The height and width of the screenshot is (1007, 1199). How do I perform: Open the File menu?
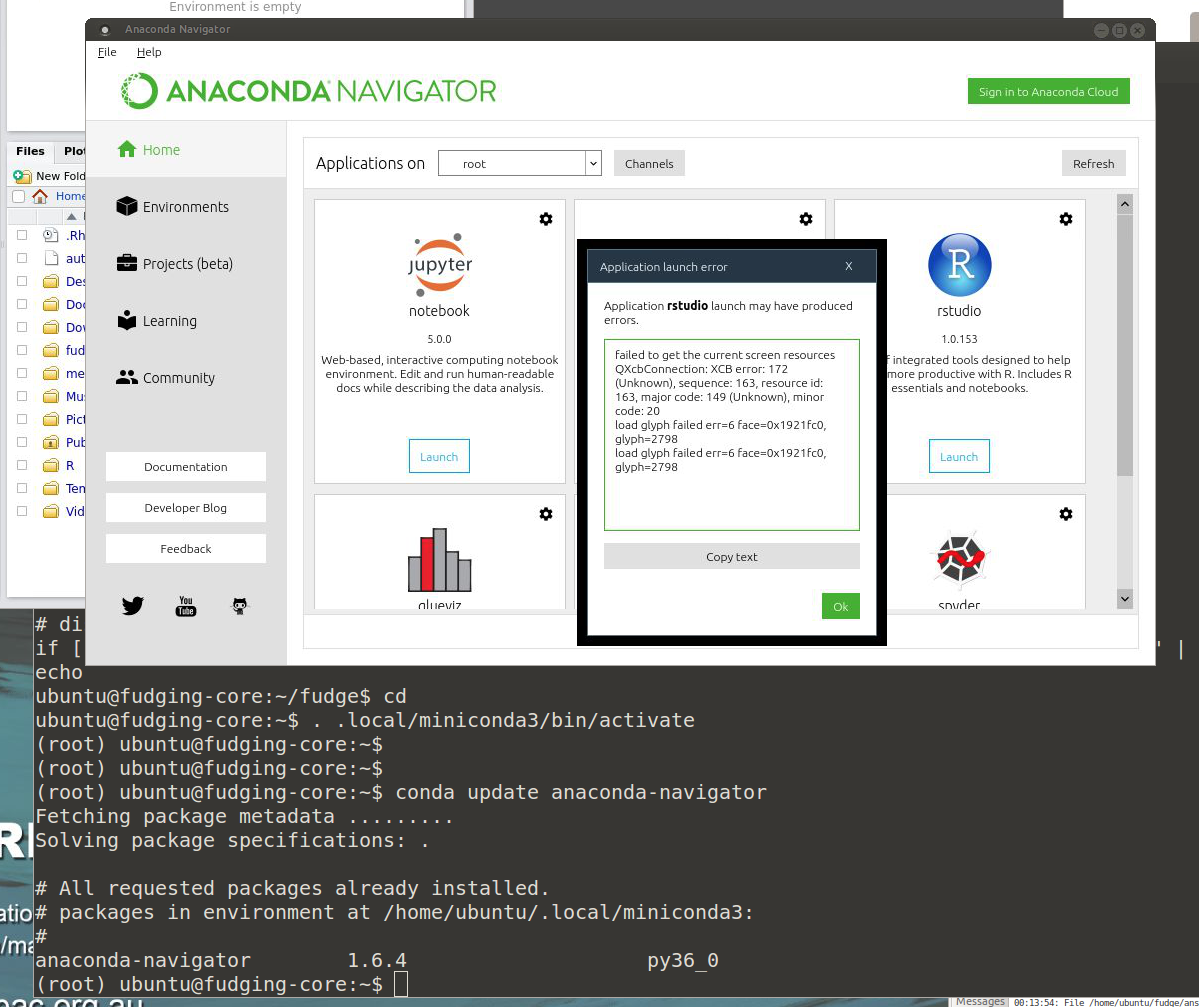pyautogui.click(x=106, y=52)
